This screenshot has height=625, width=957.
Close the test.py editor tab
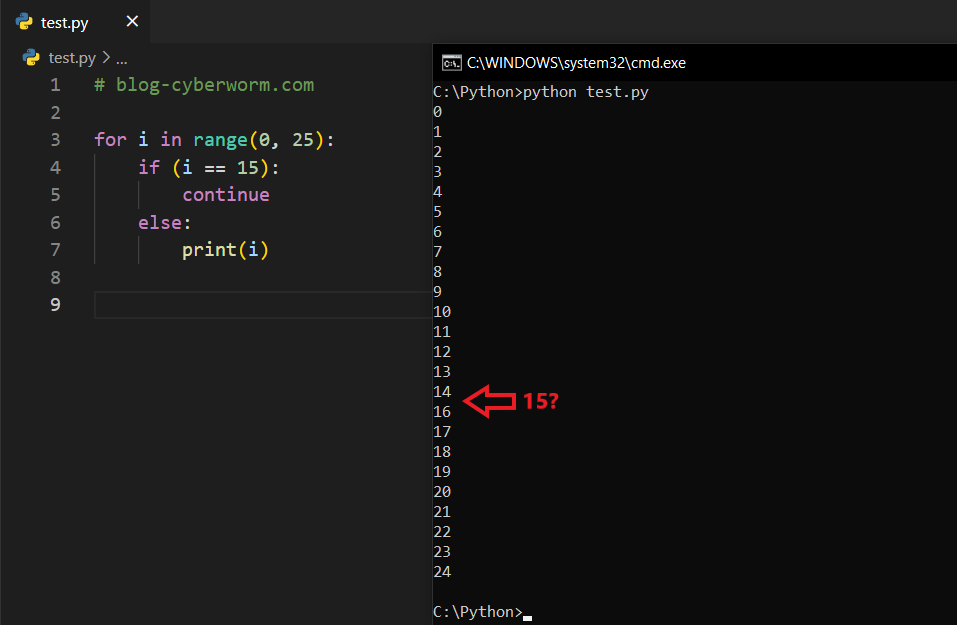(132, 22)
